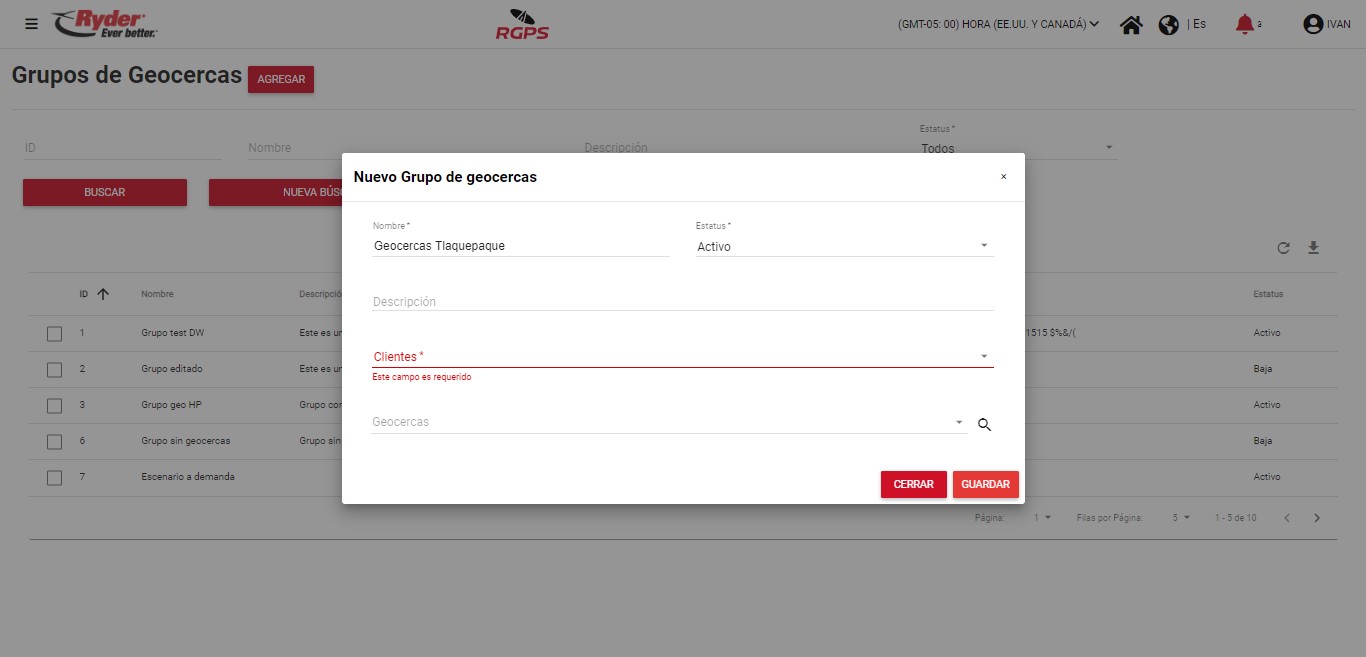Open language selector globe icon

click(x=1168, y=25)
